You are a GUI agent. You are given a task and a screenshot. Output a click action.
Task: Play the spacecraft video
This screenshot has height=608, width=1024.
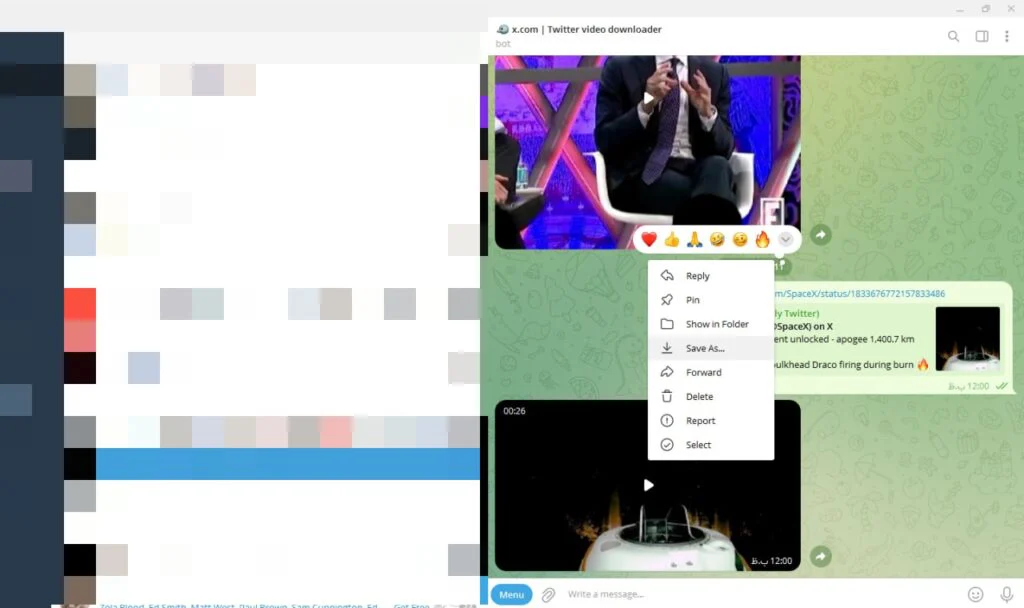648,484
